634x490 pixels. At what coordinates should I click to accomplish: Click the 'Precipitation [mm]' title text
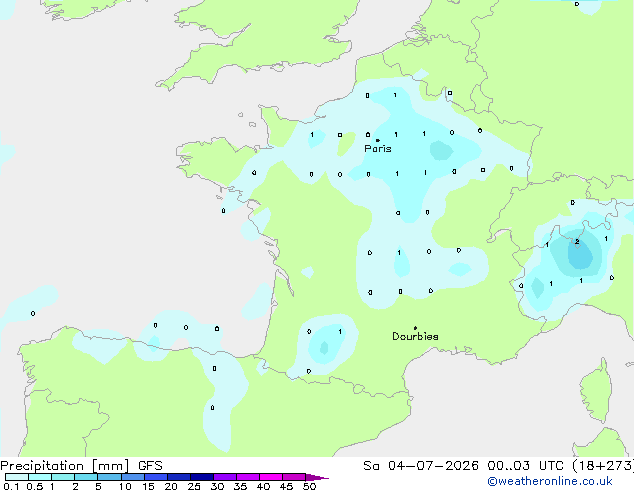click(x=65, y=466)
